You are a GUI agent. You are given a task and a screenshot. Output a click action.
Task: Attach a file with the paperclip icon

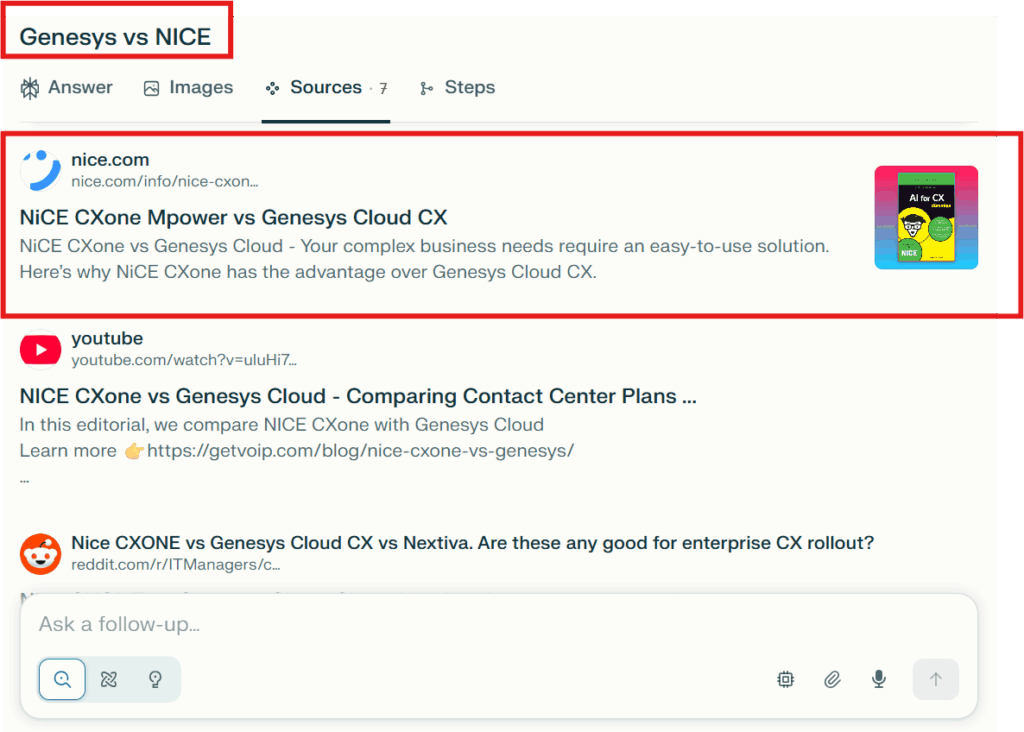pyautogui.click(x=832, y=680)
